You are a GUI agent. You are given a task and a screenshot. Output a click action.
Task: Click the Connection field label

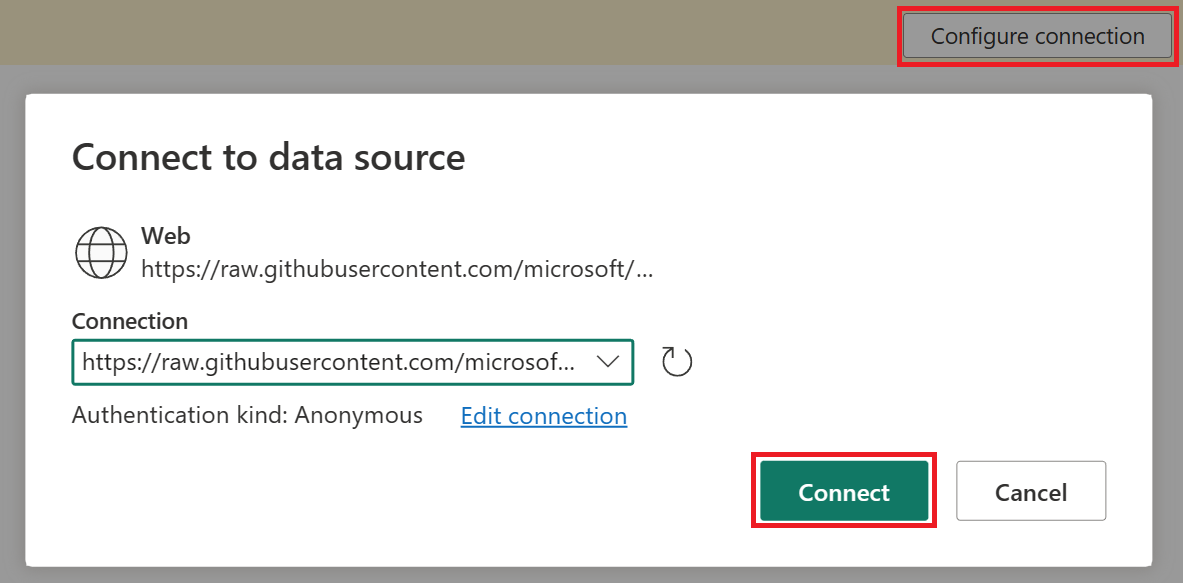tap(130, 321)
